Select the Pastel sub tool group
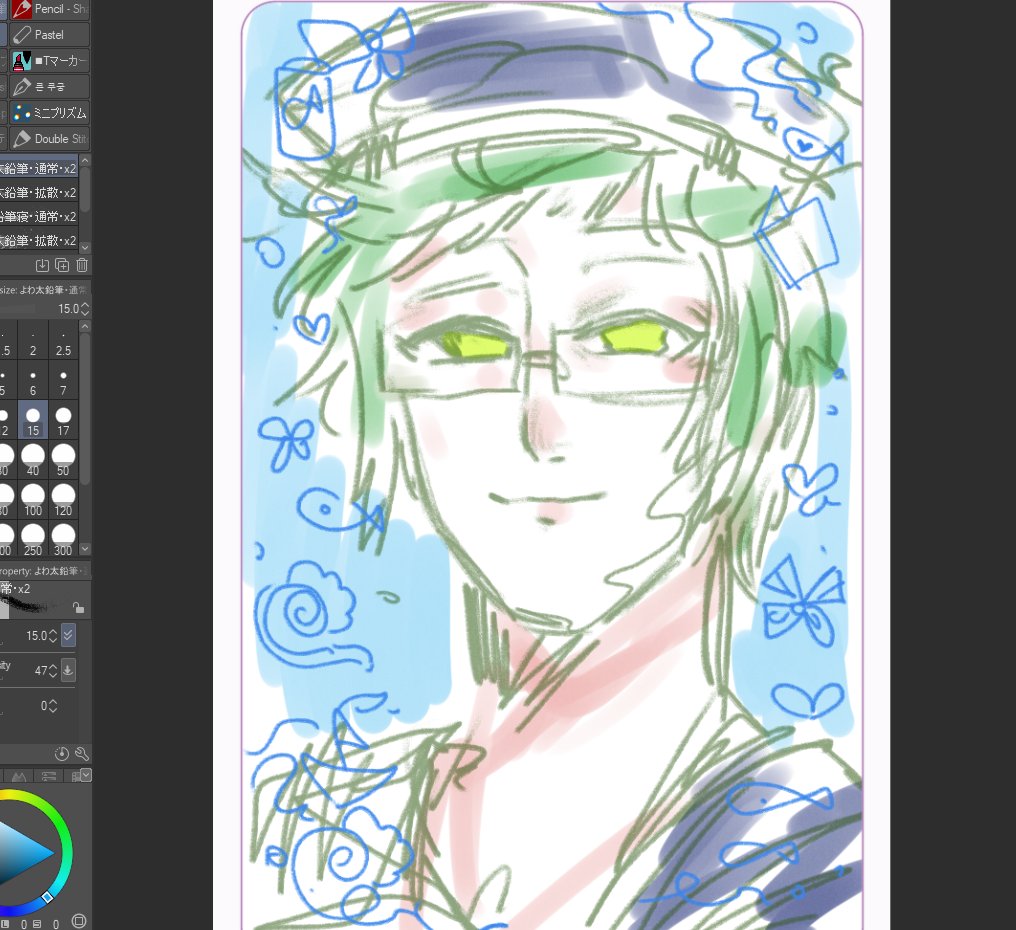Image resolution: width=1016 pixels, height=930 pixels. tap(50, 35)
